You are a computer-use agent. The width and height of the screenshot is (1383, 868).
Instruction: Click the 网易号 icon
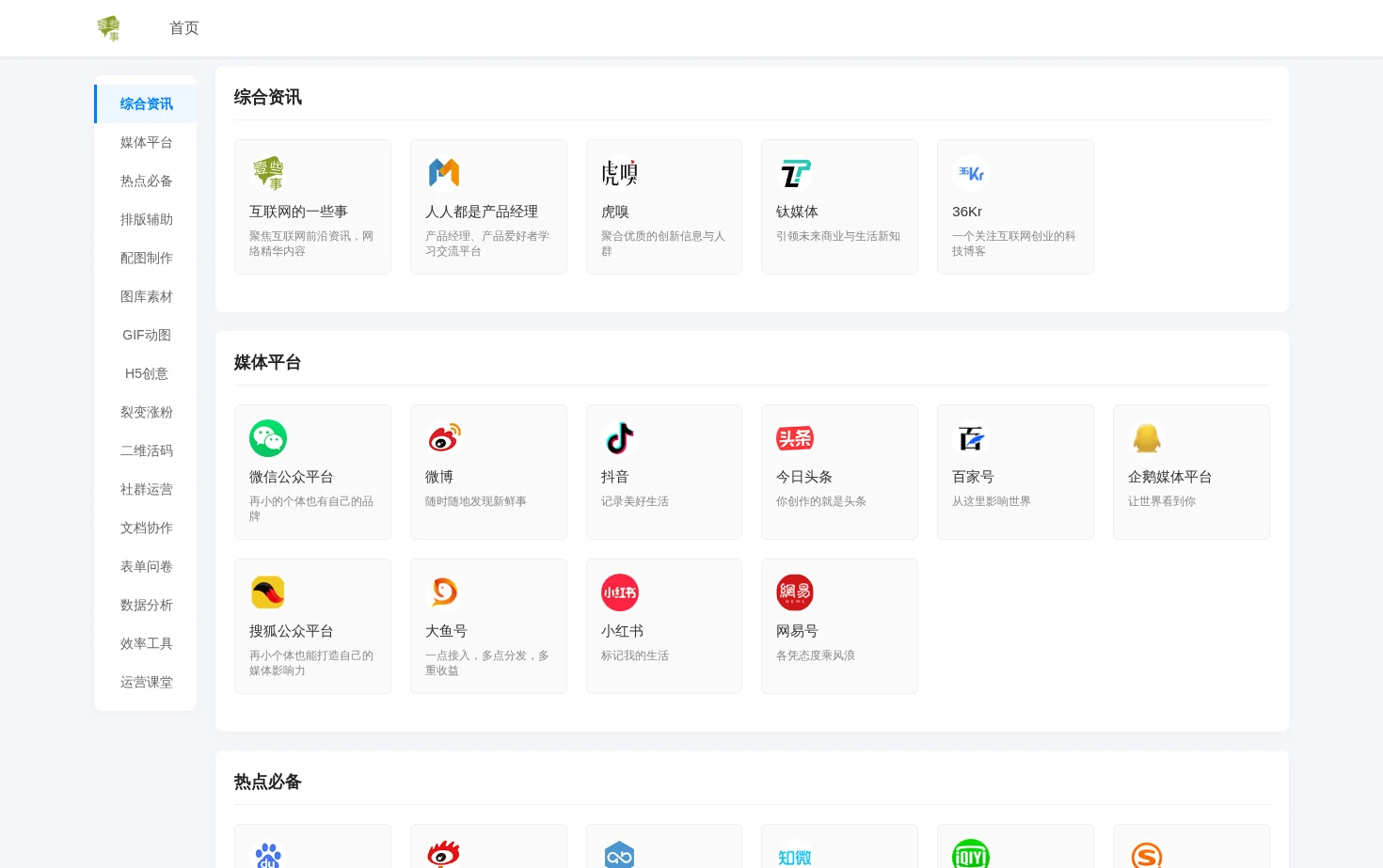pyautogui.click(x=795, y=592)
